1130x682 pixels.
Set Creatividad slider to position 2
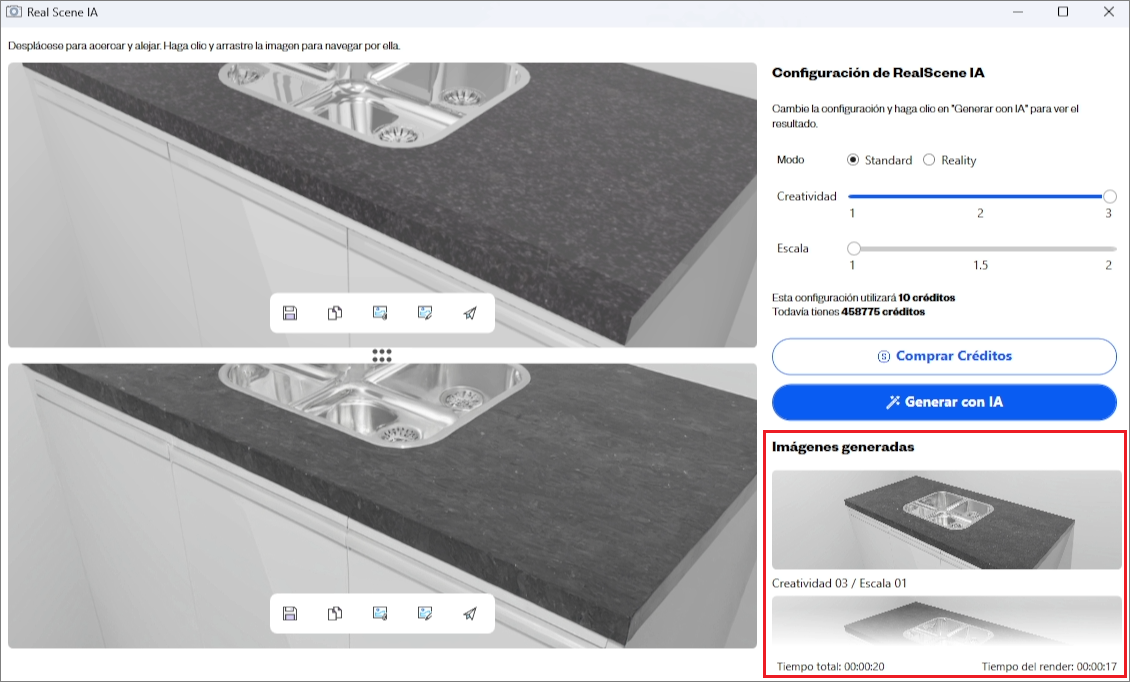click(980, 197)
